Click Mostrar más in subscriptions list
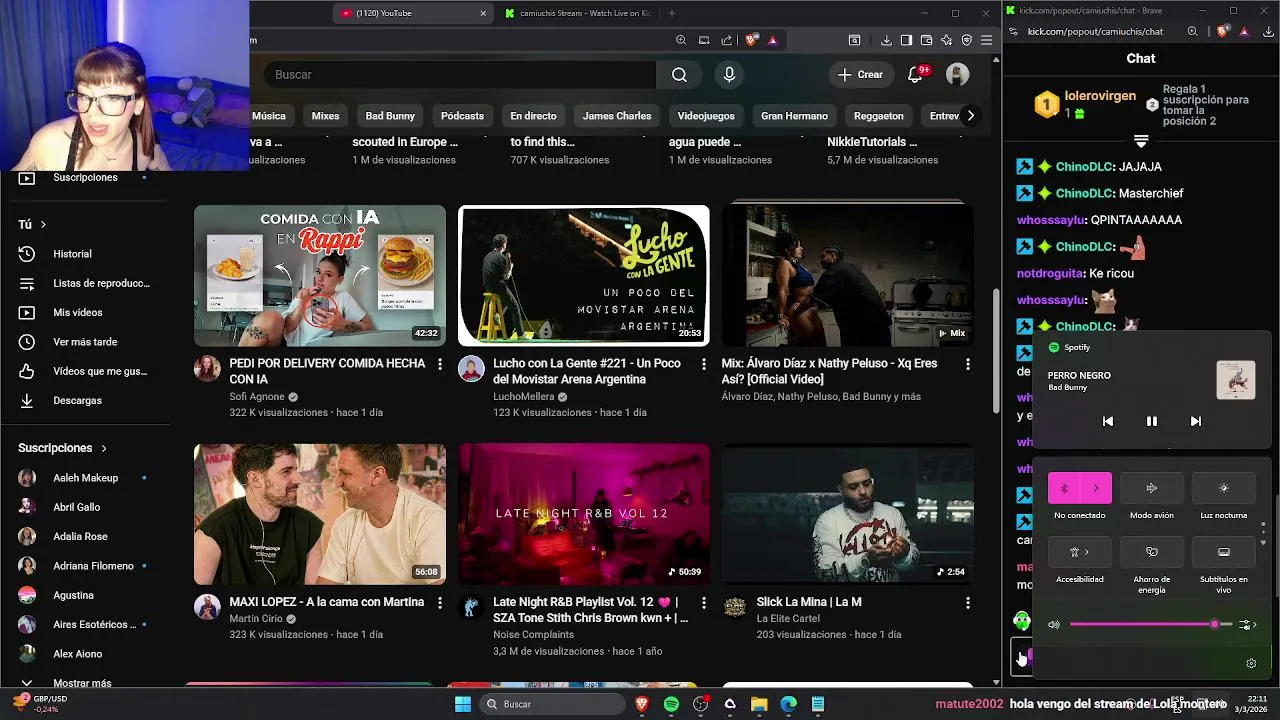This screenshot has width=1280, height=720. coord(82,683)
